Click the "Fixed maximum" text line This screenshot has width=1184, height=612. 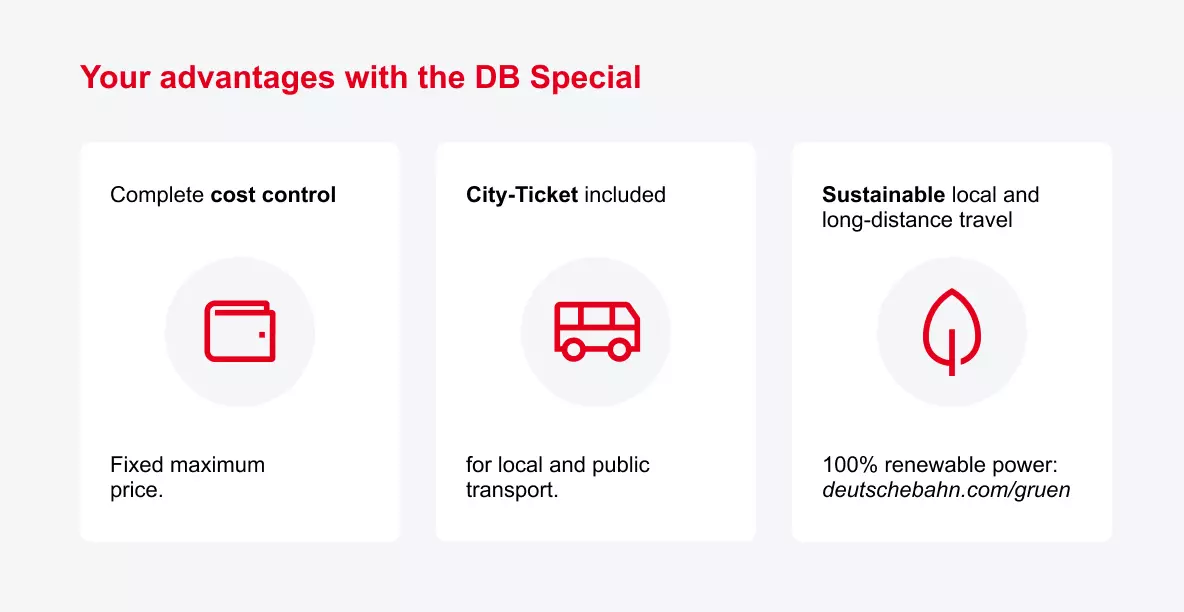click(187, 465)
